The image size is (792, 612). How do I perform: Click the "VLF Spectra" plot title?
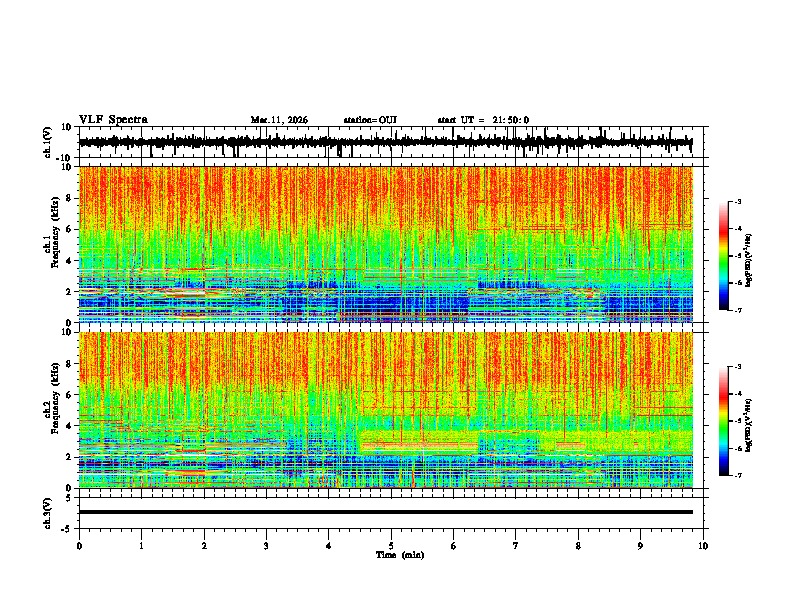pos(113,120)
